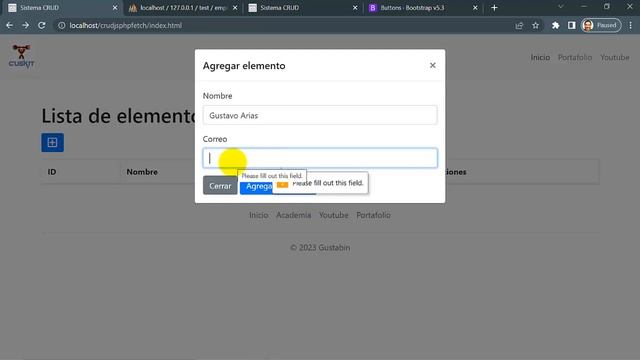Close the Buttons Bootstrap tab
The height and width of the screenshot is (360, 640).
[x=475, y=8]
